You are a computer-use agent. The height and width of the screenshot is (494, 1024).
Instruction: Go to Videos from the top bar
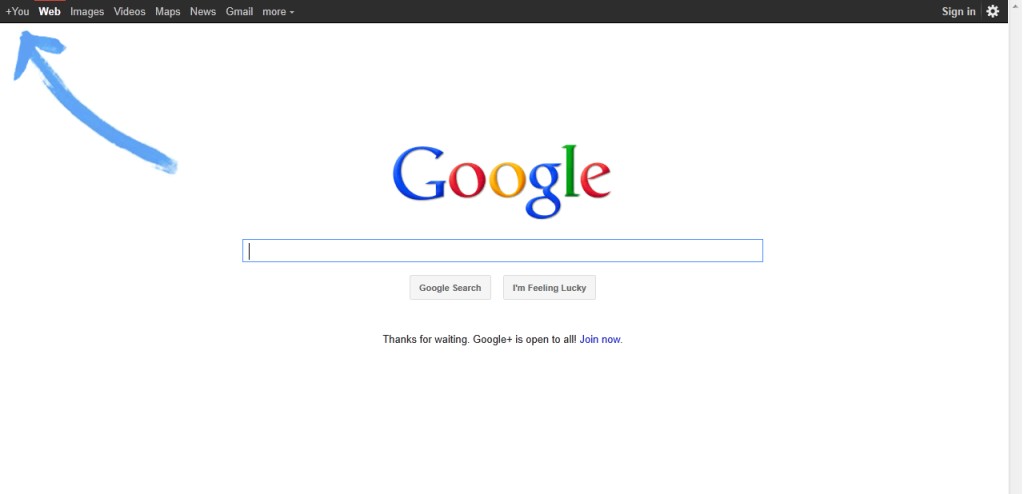(x=129, y=12)
